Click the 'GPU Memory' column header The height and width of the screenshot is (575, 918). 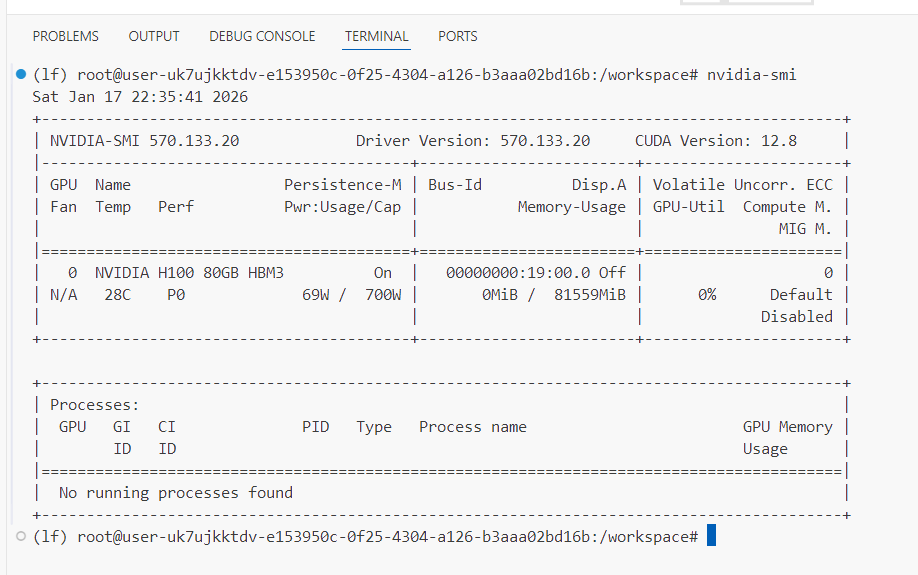point(787,427)
